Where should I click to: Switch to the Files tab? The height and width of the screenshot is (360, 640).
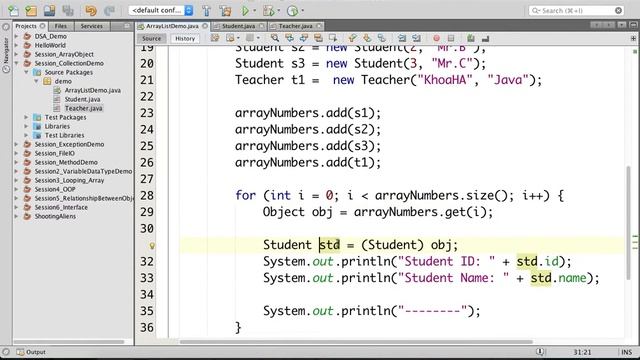click(x=61, y=26)
